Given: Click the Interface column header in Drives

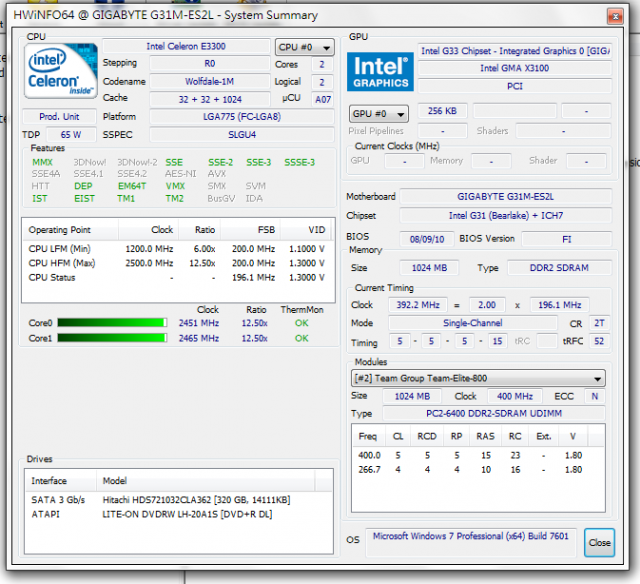Looking at the screenshot, I should 61,481.
